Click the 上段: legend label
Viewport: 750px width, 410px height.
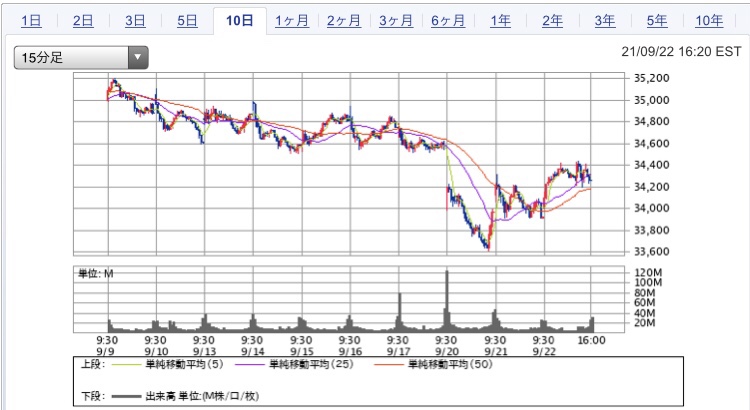point(92,365)
